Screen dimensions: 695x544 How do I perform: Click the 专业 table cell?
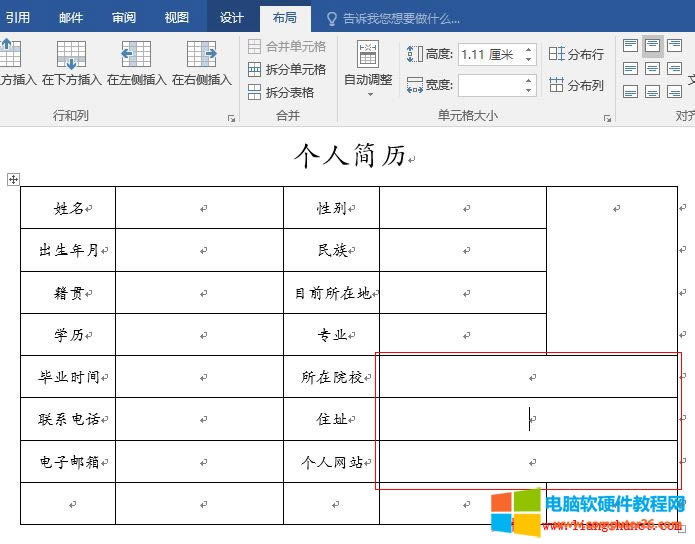click(332, 335)
